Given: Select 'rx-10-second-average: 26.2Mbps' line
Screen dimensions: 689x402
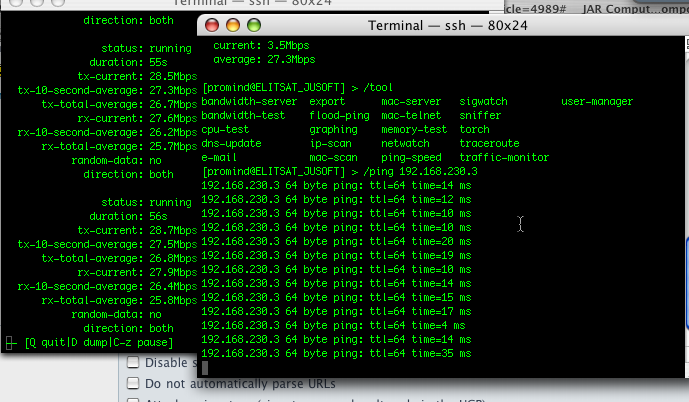Looking at the screenshot, I should 107,133.
